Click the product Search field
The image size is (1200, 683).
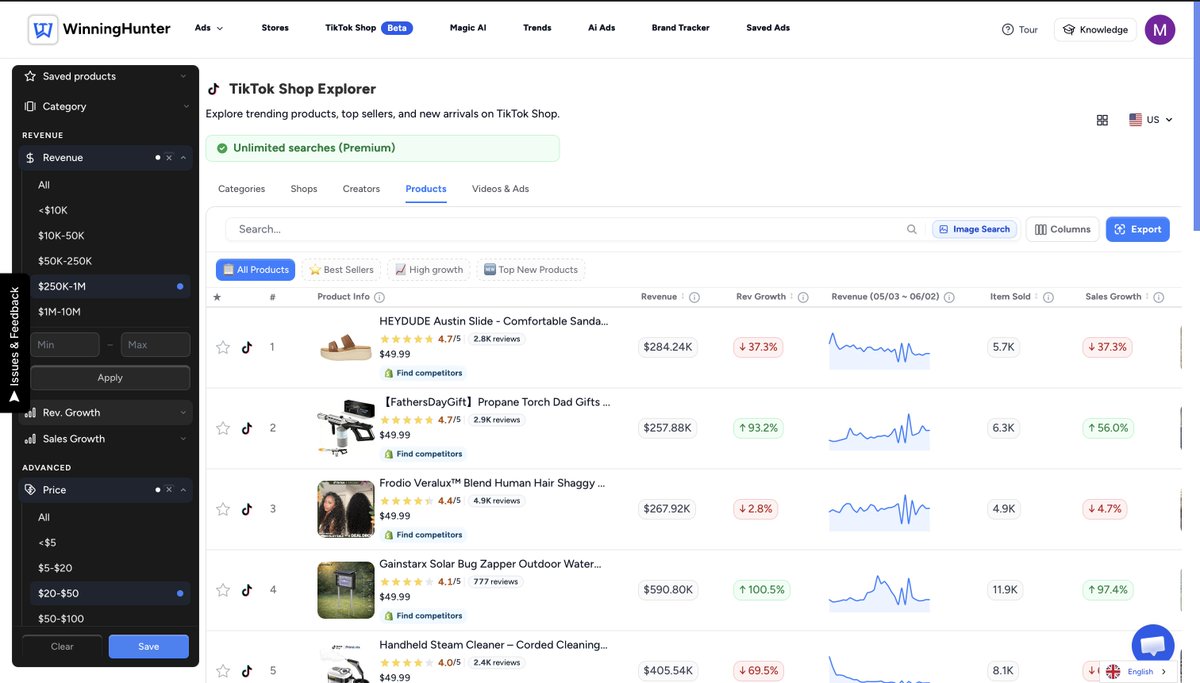[x=571, y=229]
